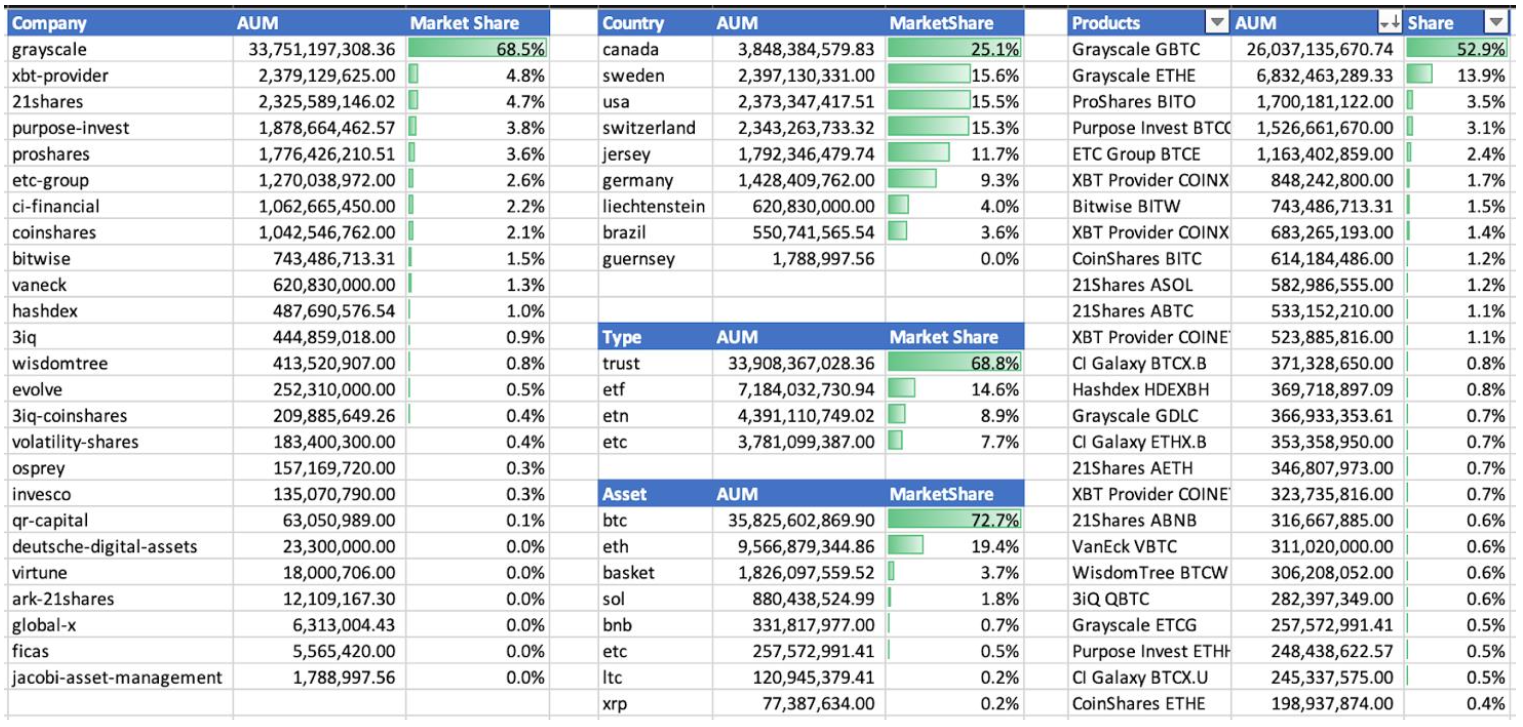
Task: Select the hashdex AUM value cell
Action: pyautogui.click(x=320, y=311)
